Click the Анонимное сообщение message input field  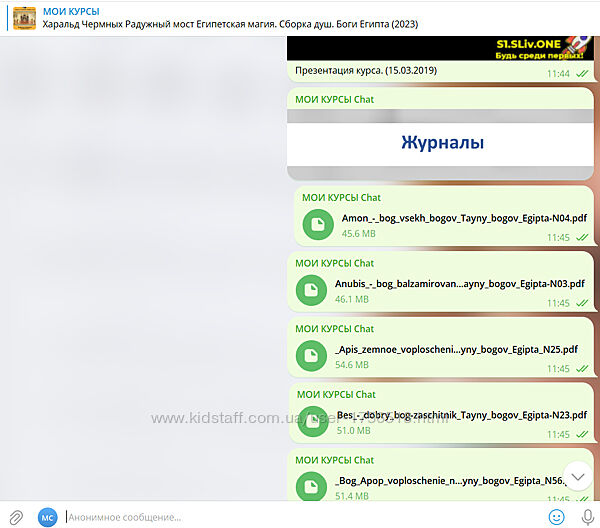coord(300,516)
